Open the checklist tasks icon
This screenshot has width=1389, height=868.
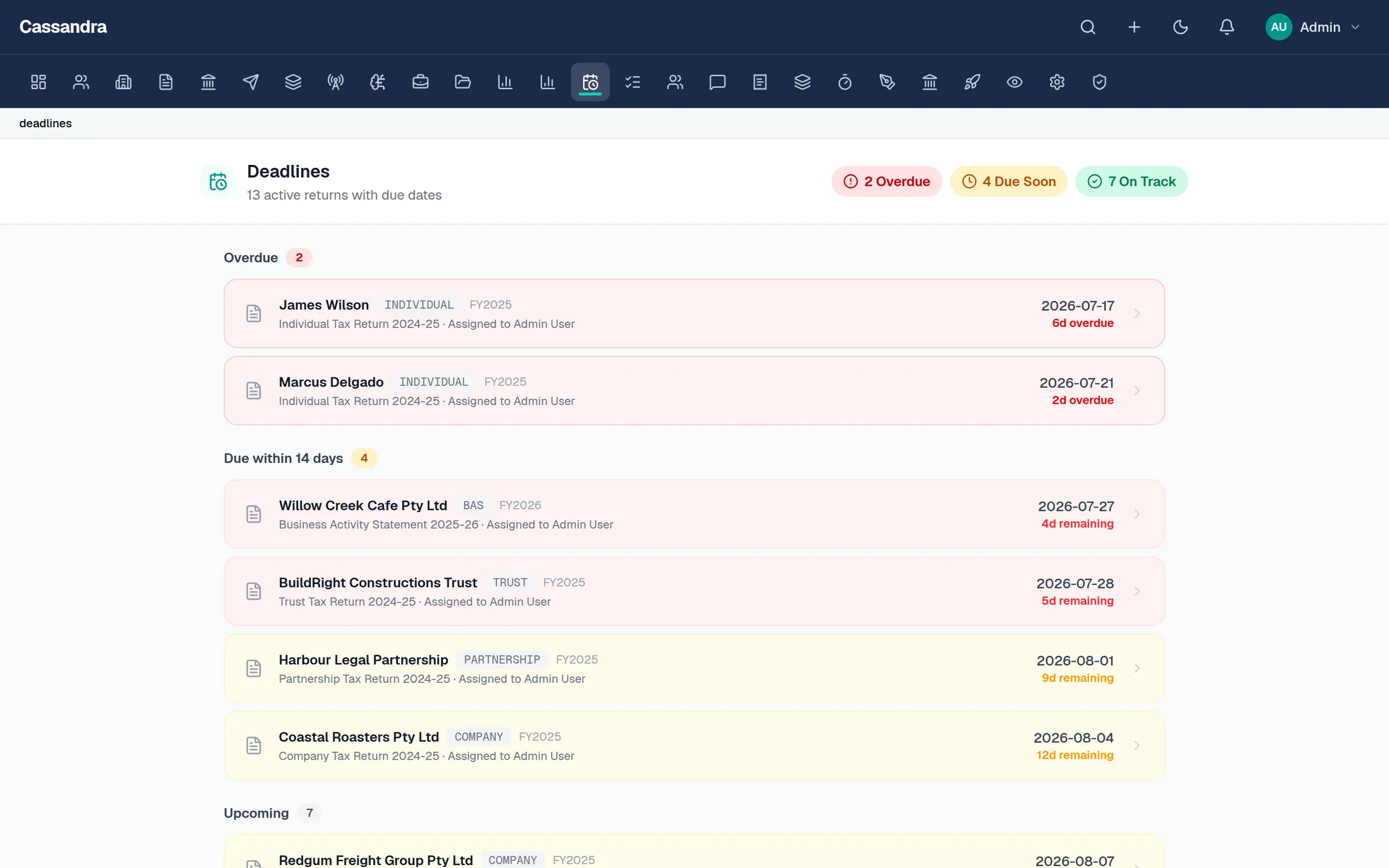[633, 82]
